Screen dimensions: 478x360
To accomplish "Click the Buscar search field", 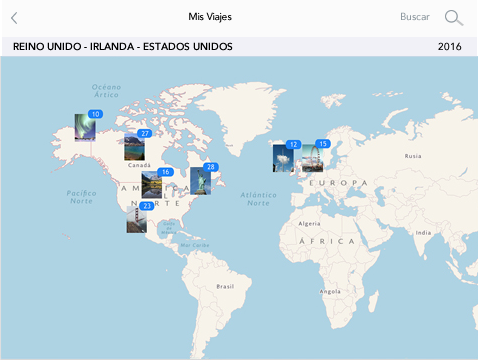I will pyautogui.click(x=415, y=17).
